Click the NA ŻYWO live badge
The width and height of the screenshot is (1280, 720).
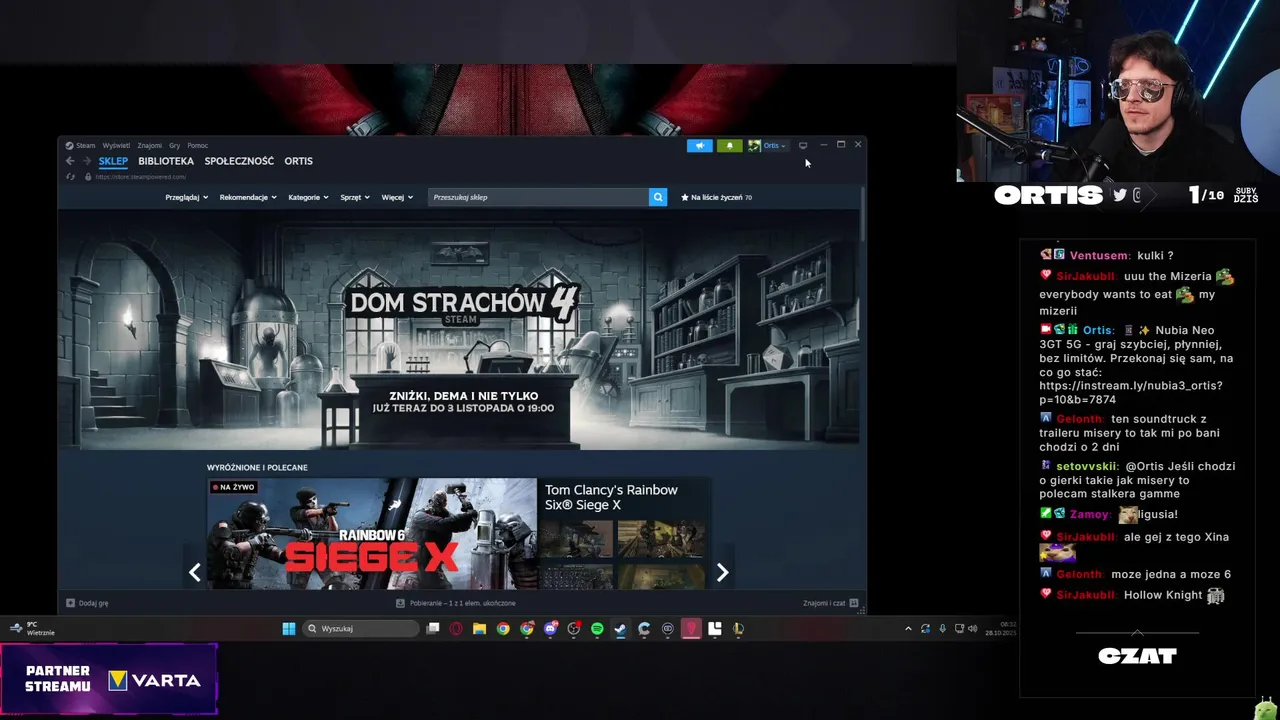point(233,487)
